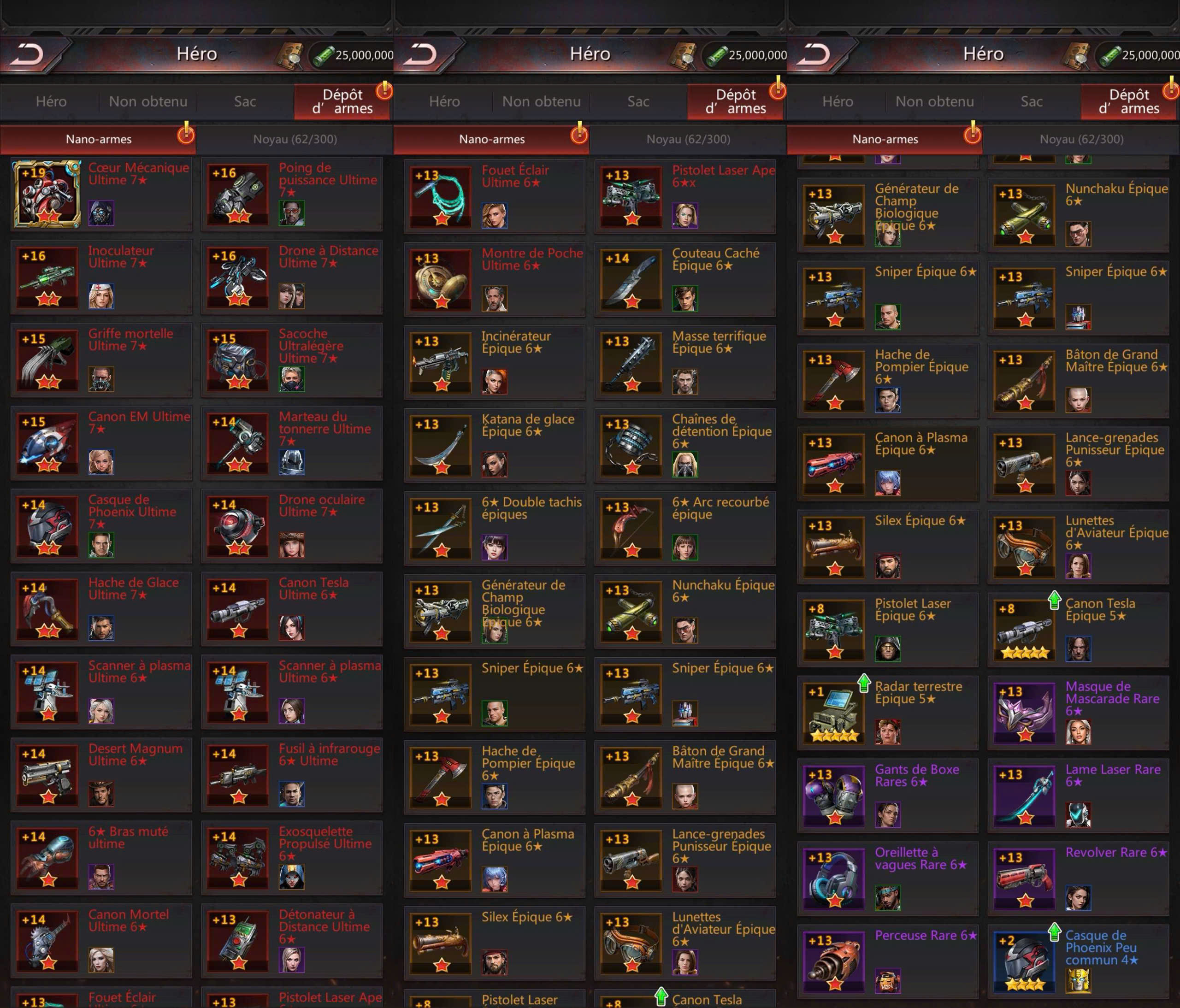Screen dimensions: 1180x1008
Task: Click upgrade arrow on Casque de Phoenix Peu commun
Action: coord(1054,931)
